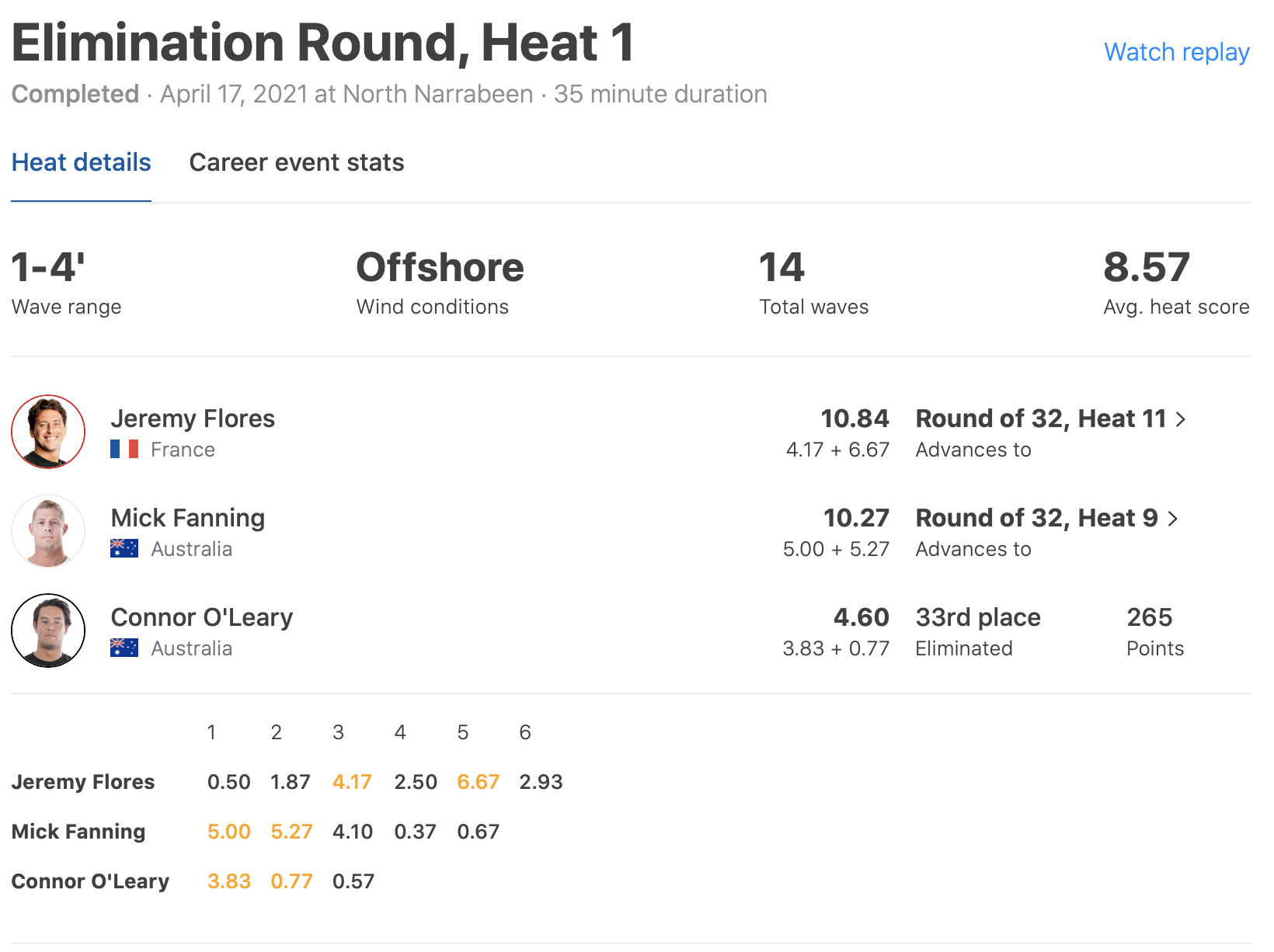Open Mick Fanning's profile photo
The height and width of the screenshot is (952, 1274).
coord(48,531)
